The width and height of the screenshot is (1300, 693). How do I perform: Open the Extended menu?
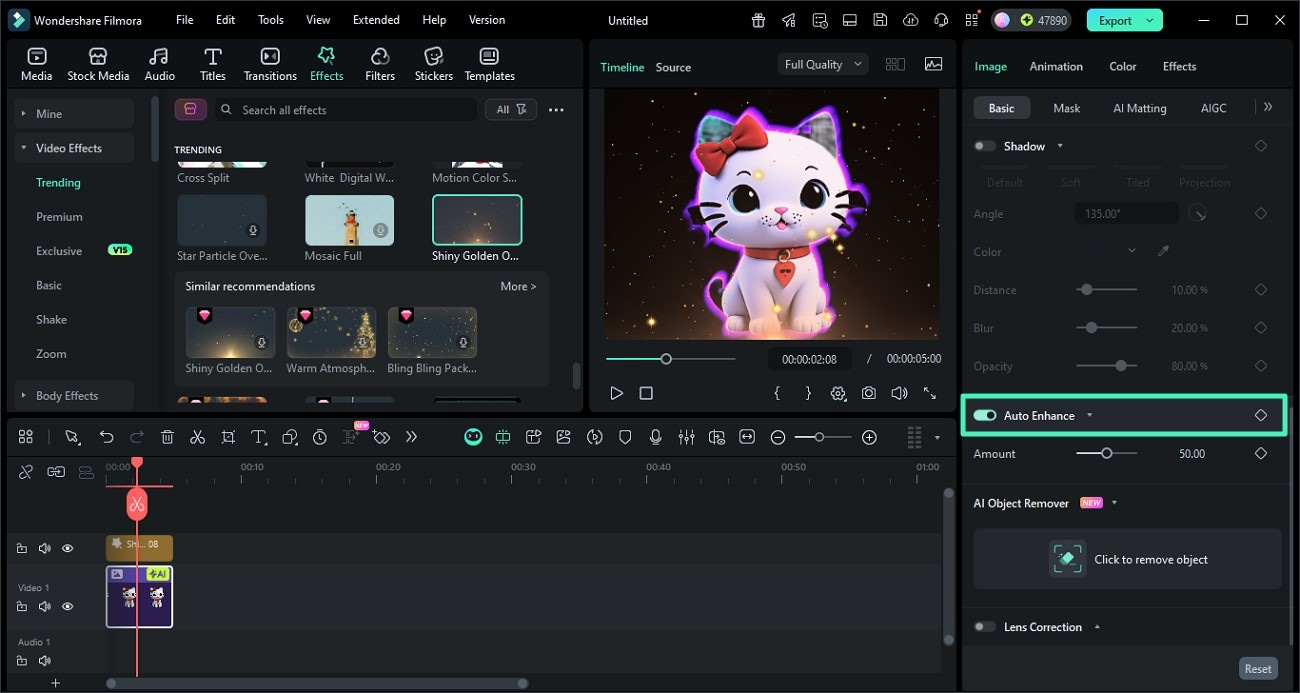tap(376, 20)
